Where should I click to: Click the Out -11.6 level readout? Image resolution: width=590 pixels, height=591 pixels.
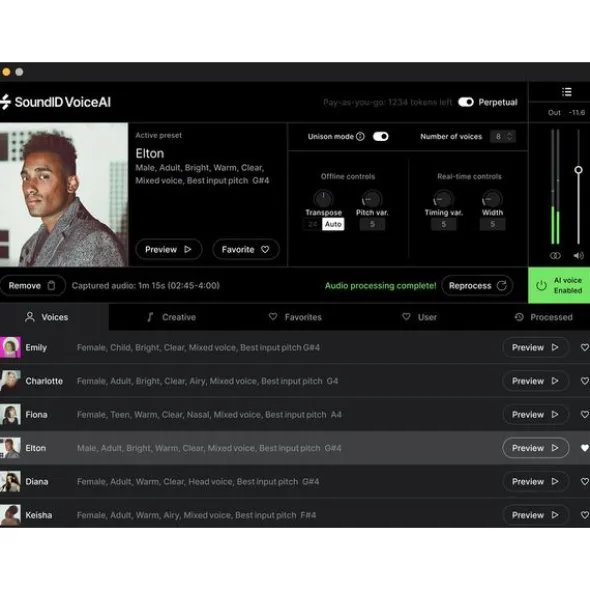[x=566, y=113]
